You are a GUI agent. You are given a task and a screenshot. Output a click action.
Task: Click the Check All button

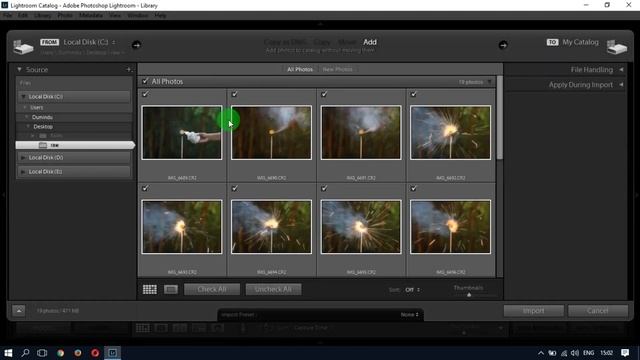tap(212, 289)
